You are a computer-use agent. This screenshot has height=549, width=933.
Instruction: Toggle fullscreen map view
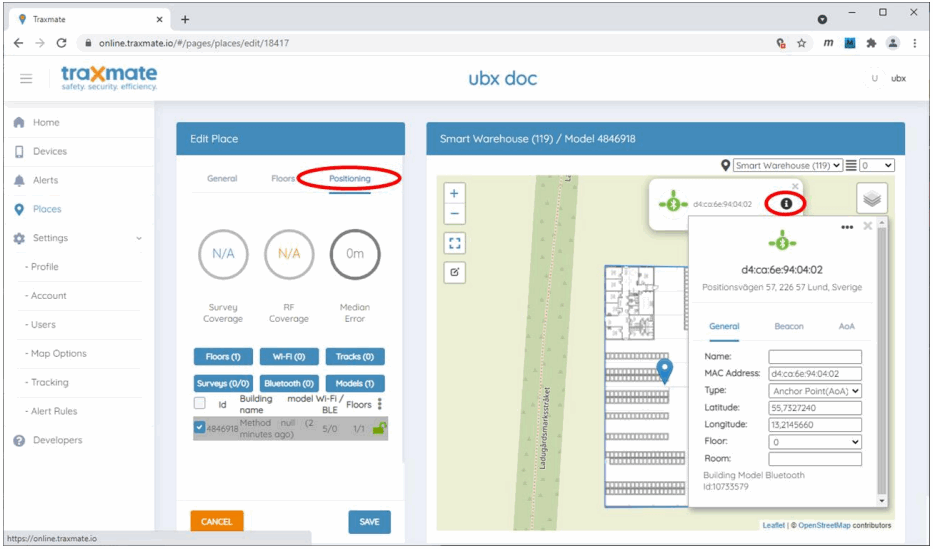click(455, 243)
